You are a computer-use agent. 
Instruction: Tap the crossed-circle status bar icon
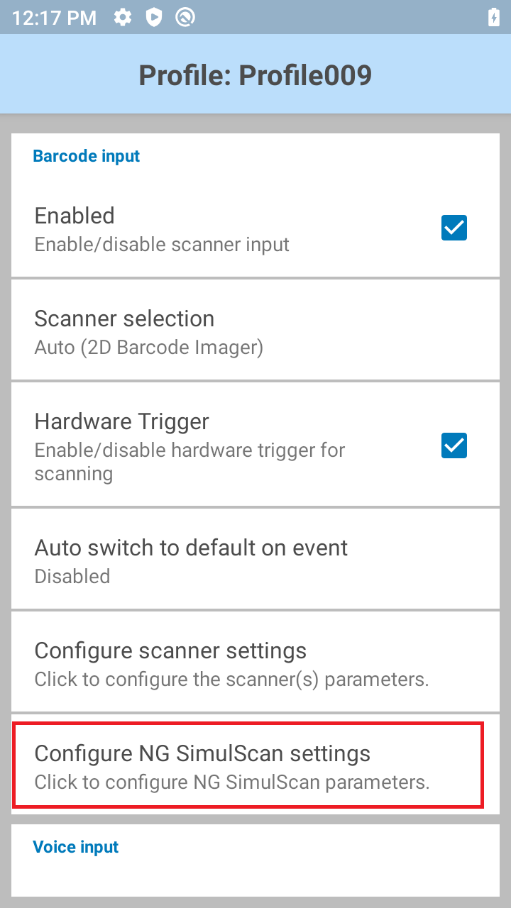(x=185, y=17)
